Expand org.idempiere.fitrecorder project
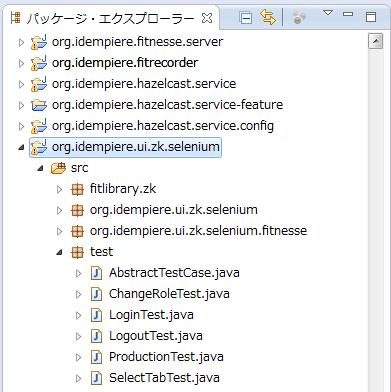Image resolution: width=391 pixels, height=392 pixels. [x=21, y=63]
